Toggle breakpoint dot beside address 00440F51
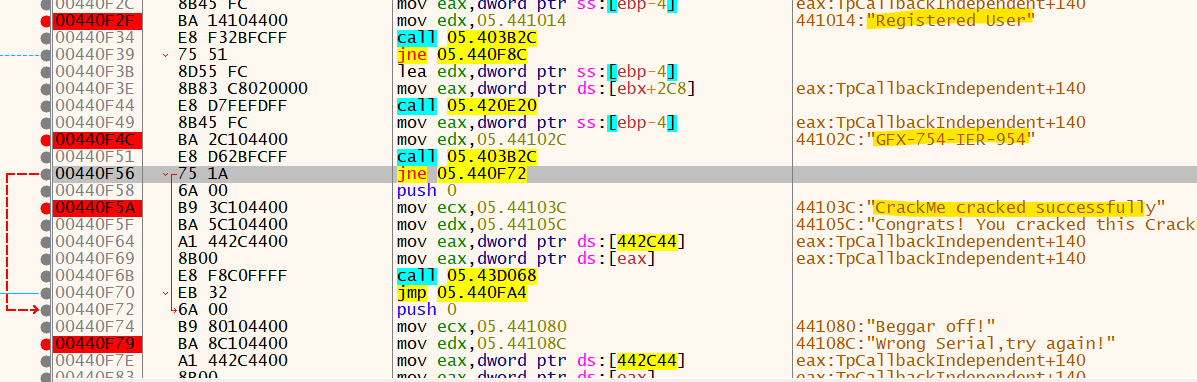The height and width of the screenshot is (382, 1197). point(46,157)
